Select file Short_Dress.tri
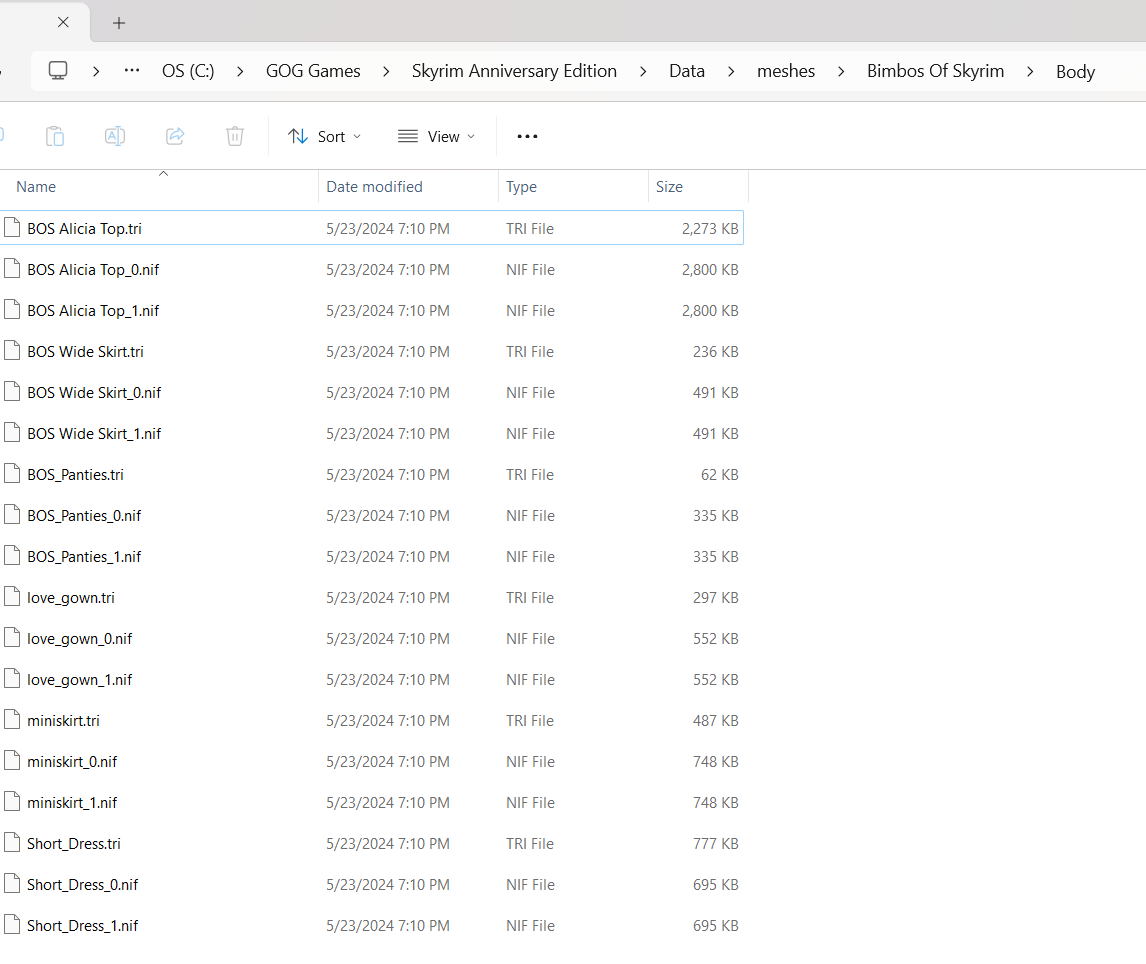 click(x=372, y=843)
